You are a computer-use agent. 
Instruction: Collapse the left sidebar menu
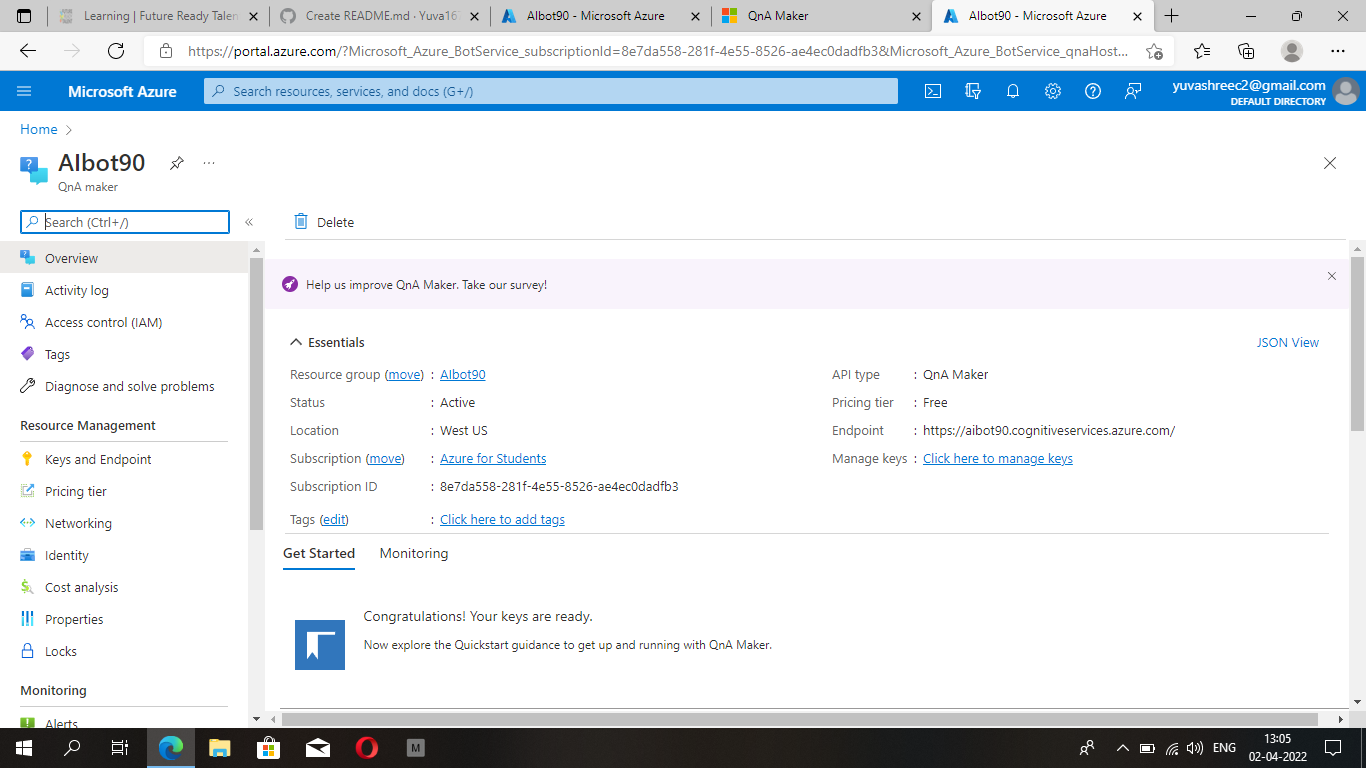249,222
